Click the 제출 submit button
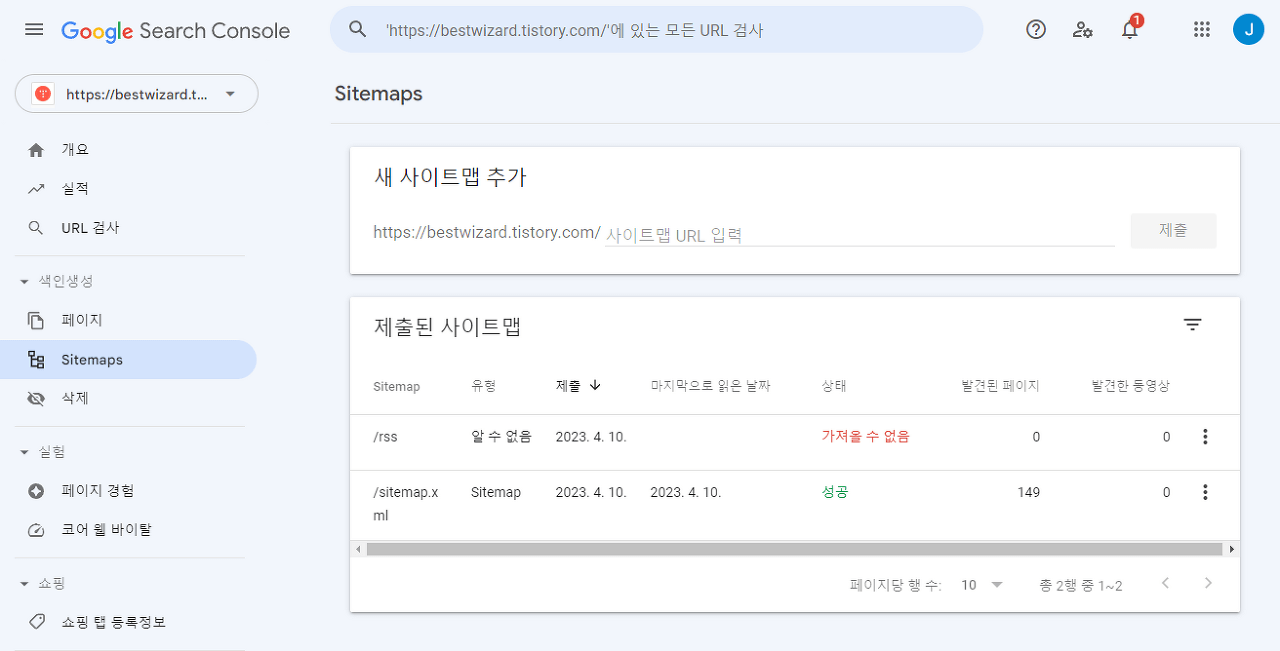 (x=1173, y=230)
